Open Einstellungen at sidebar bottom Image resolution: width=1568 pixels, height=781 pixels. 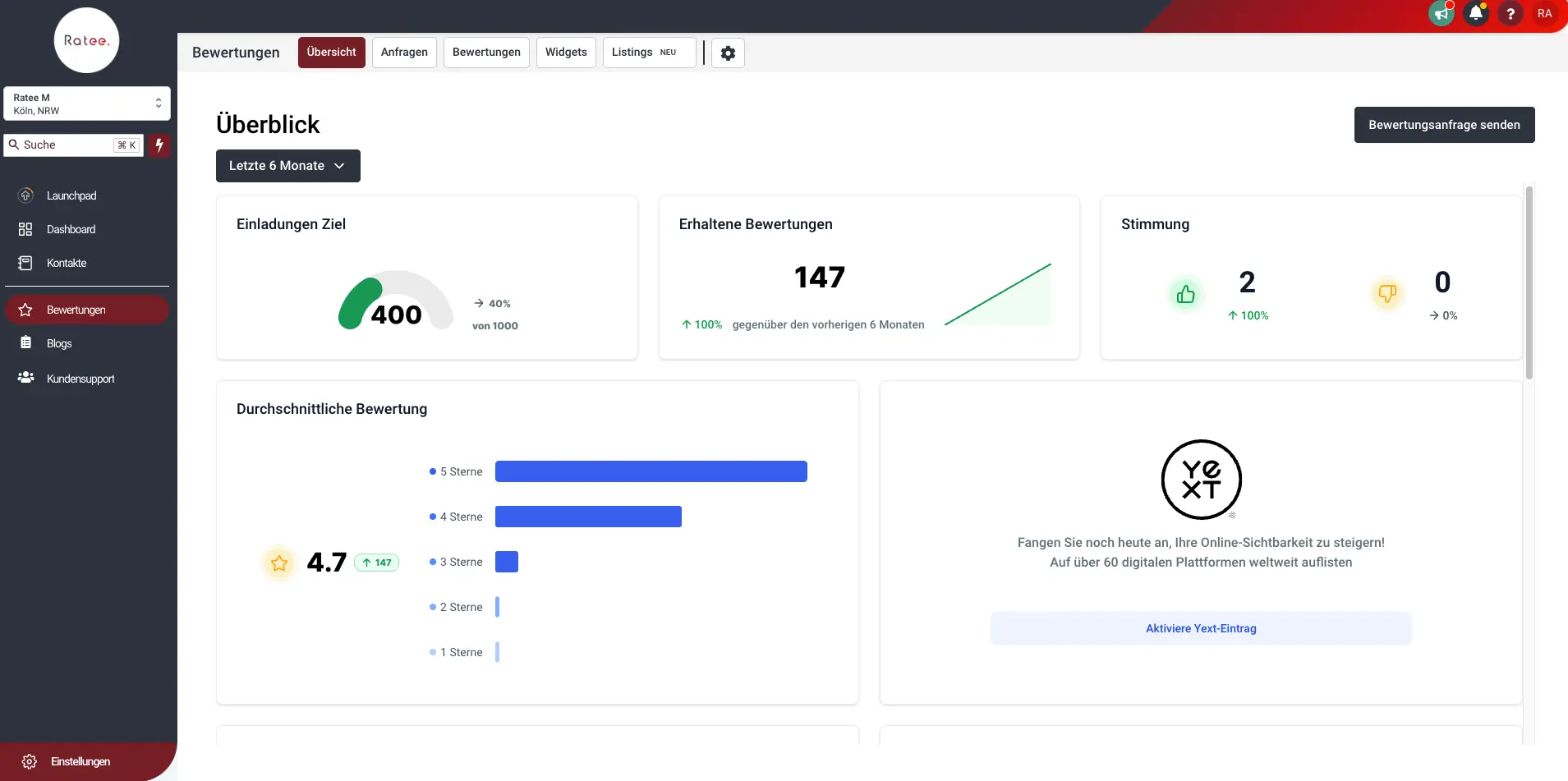click(x=87, y=761)
